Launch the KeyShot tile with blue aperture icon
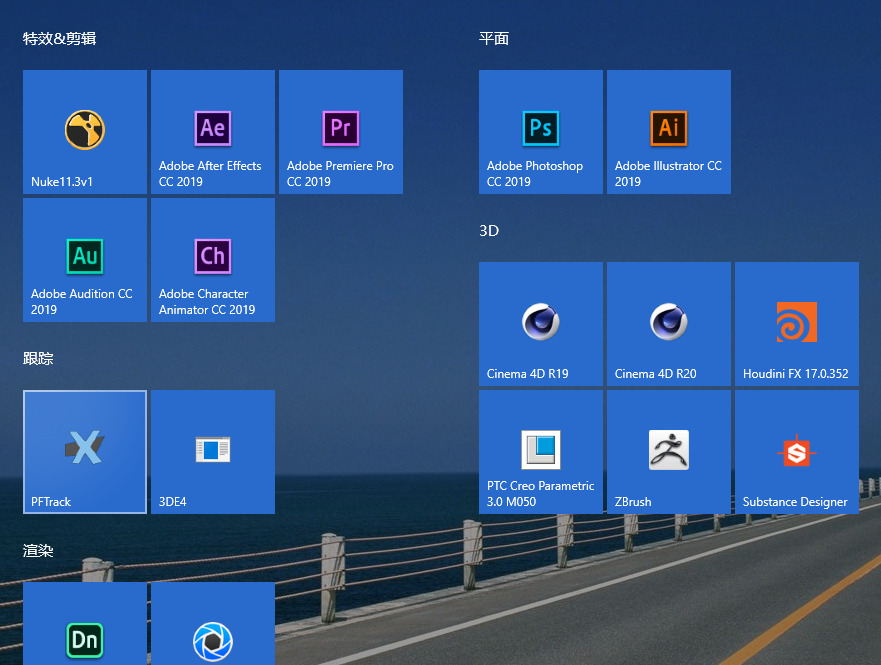 coord(213,623)
